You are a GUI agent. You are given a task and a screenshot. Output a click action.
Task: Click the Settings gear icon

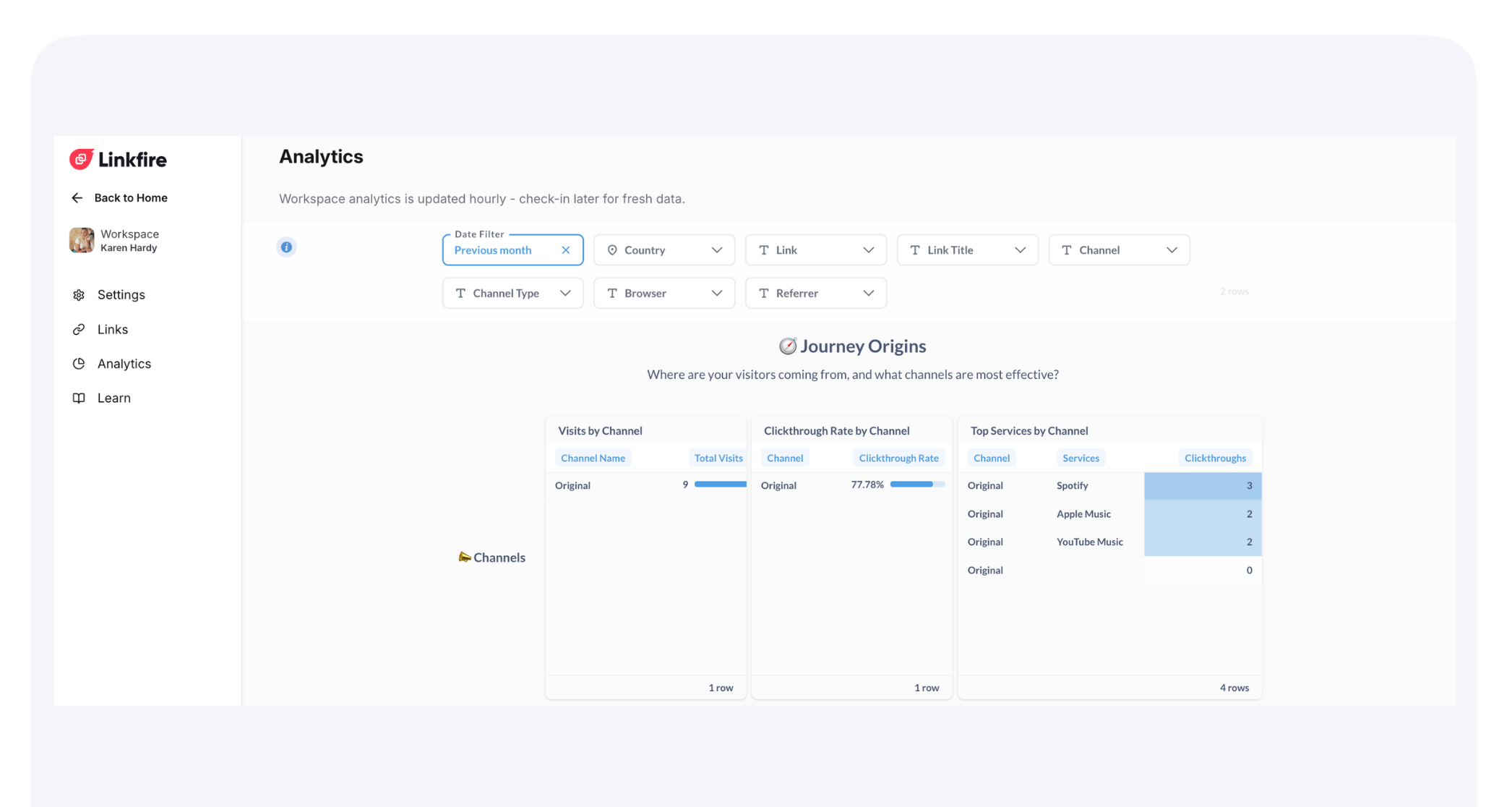tap(79, 295)
